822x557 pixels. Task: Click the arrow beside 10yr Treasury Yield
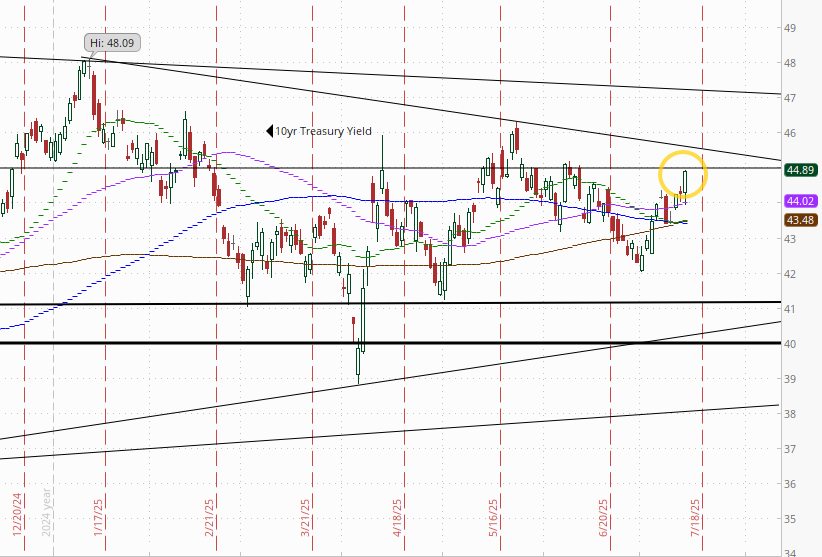(x=269, y=131)
